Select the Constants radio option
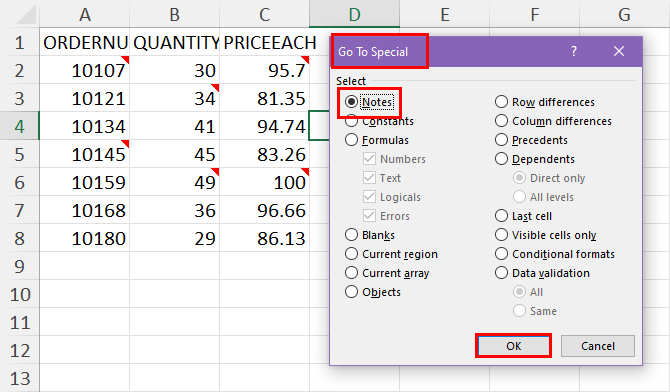The height and width of the screenshot is (392, 670). click(x=351, y=121)
